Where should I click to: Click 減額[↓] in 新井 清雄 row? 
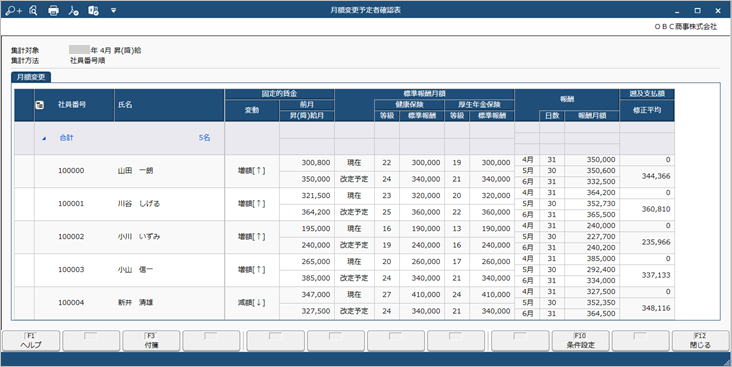pyautogui.click(x=252, y=303)
